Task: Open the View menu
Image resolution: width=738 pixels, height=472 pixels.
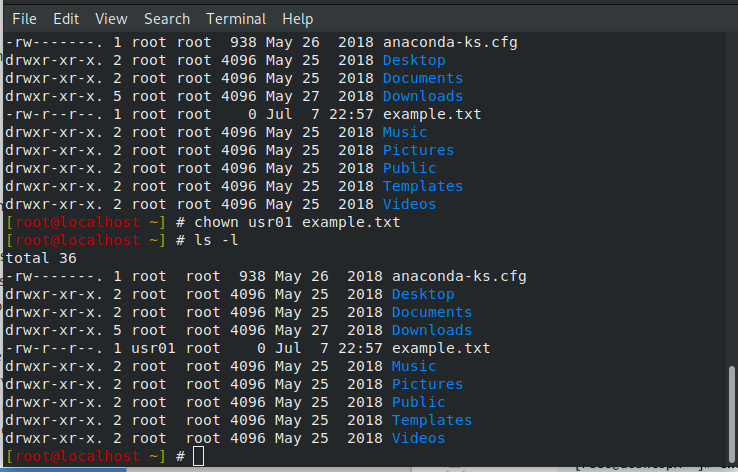Action: [x=111, y=19]
